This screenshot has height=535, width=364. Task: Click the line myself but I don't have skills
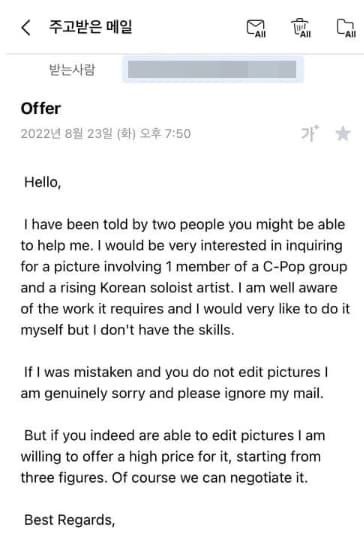tap(128, 330)
